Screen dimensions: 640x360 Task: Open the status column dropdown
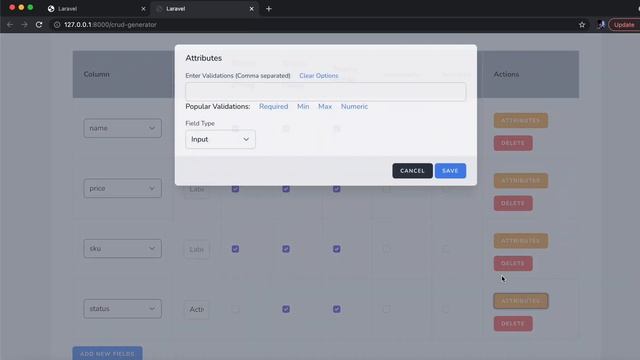(122, 309)
